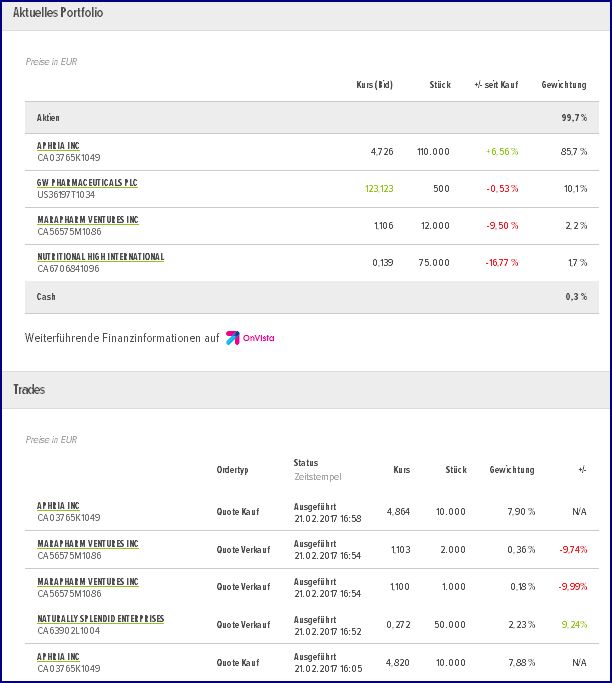The height and width of the screenshot is (683, 612).
Task: Select the Cash row in portfolio
Action: point(46,297)
